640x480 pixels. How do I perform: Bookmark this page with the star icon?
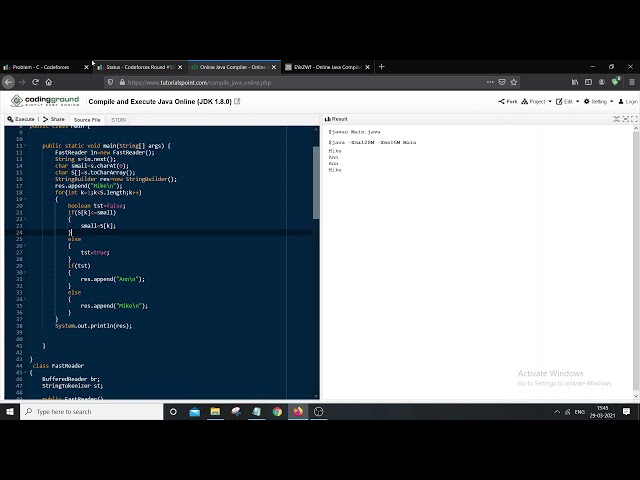tap(514, 82)
